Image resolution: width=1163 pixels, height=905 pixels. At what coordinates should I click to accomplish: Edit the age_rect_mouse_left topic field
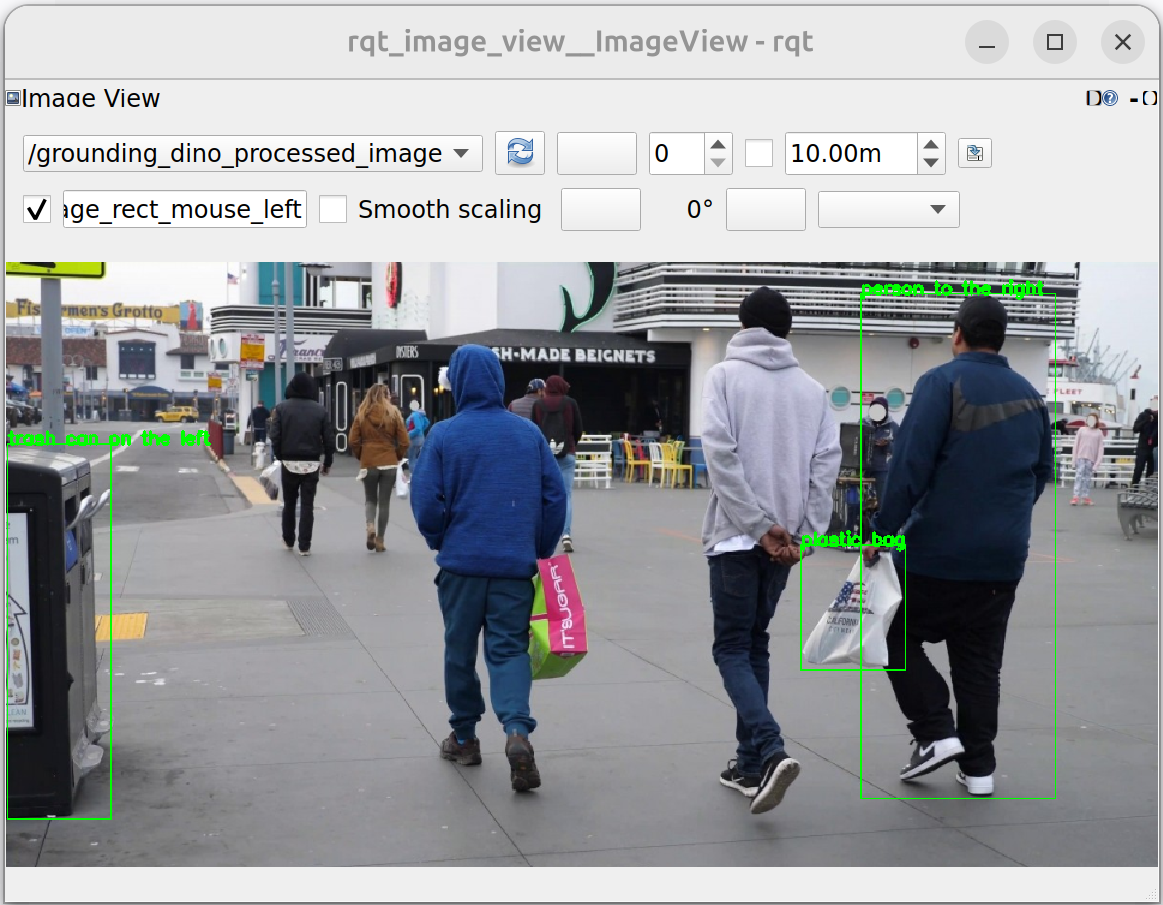[184, 209]
